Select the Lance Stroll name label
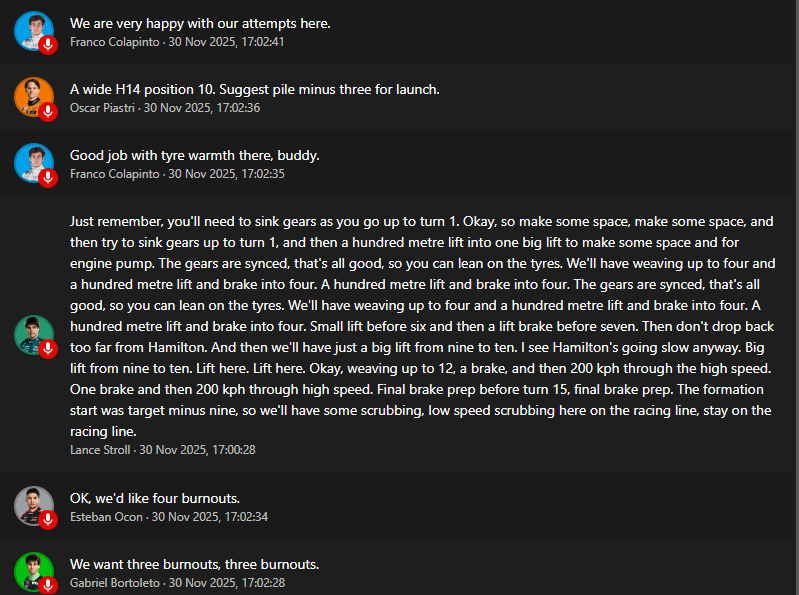The height and width of the screenshot is (595, 799). [100, 450]
